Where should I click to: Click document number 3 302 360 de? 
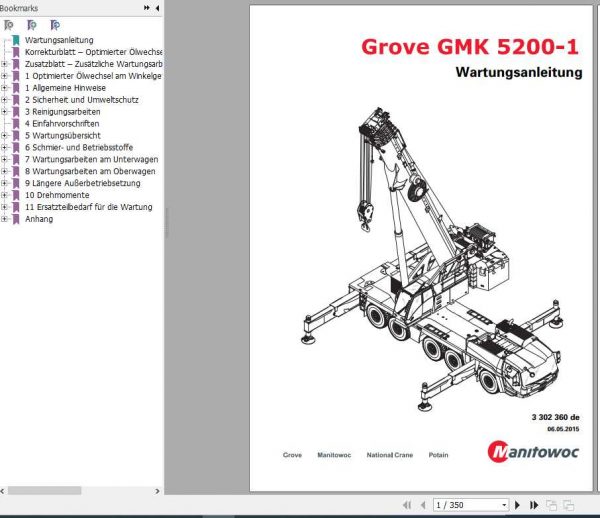tap(555, 417)
